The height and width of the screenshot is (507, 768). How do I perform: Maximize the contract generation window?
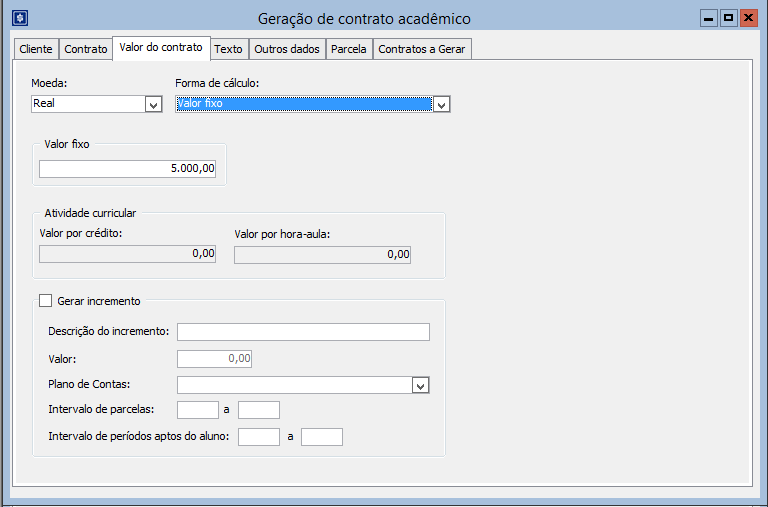click(728, 18)
